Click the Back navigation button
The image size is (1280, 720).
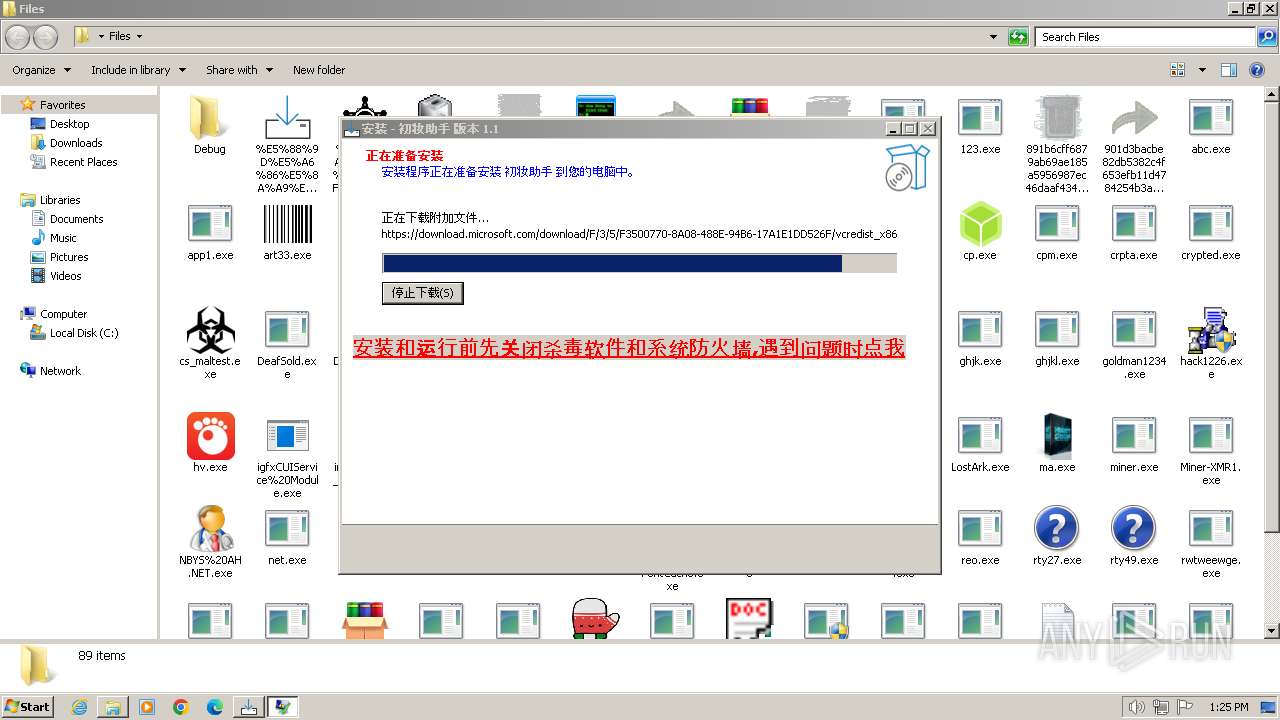pos(18,37)
